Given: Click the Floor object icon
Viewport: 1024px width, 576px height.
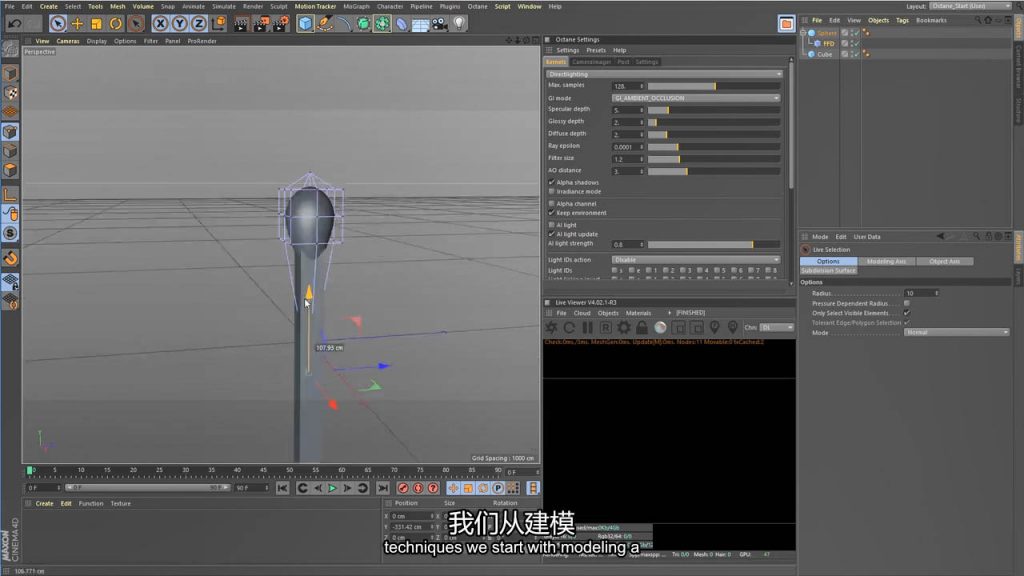Looking at the screenshot, I should pyautogui.click(x=421, y=24).
